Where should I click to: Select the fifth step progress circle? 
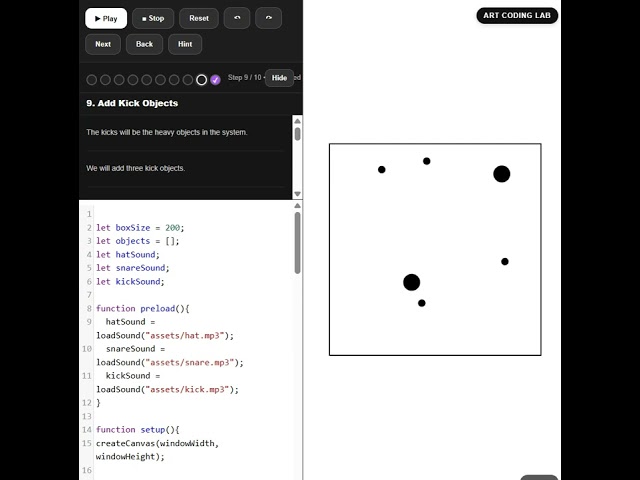pos(147,80)
